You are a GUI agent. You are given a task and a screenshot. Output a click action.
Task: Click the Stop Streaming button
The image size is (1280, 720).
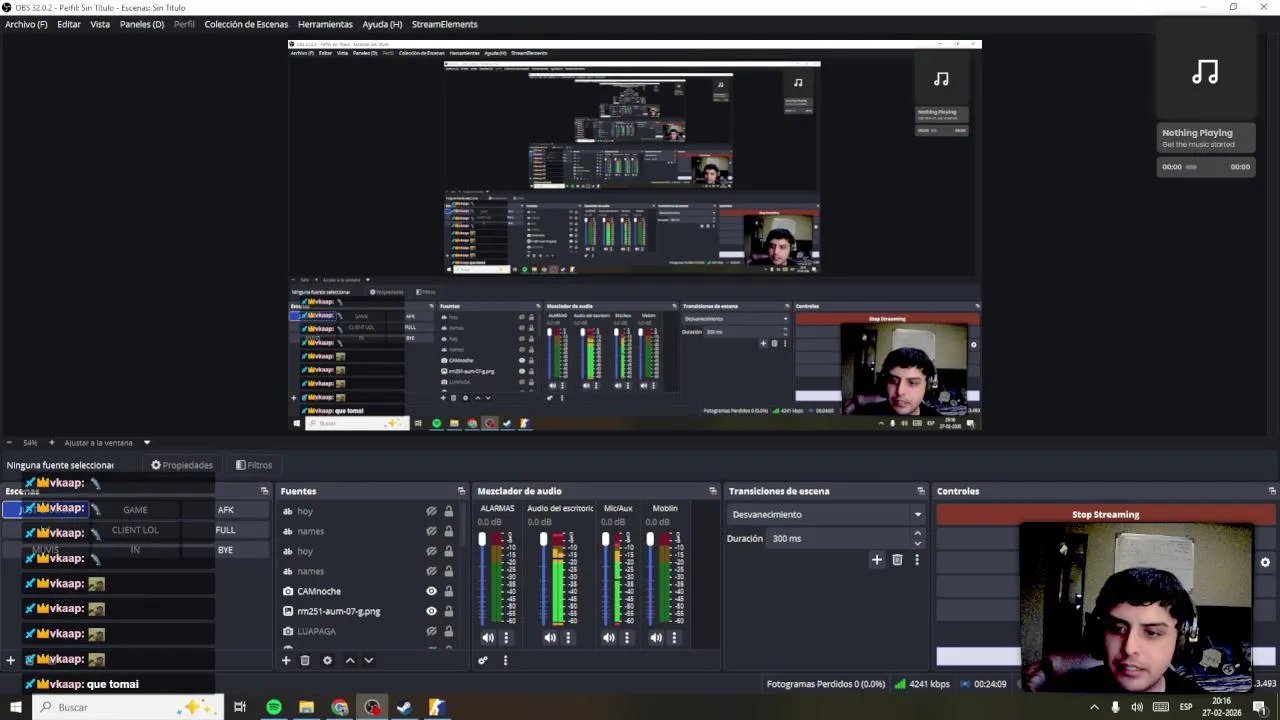click(x=1105, y=514)
